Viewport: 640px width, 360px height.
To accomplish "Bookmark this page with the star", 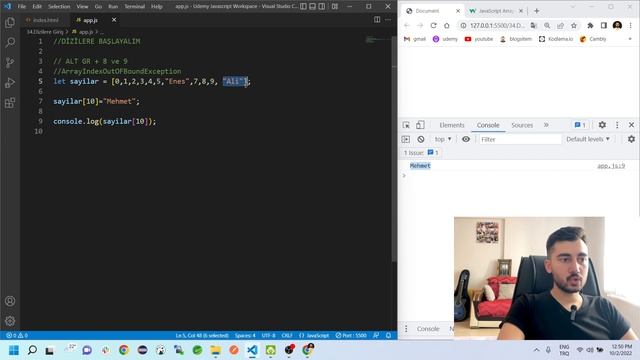I will coord(574,25).
